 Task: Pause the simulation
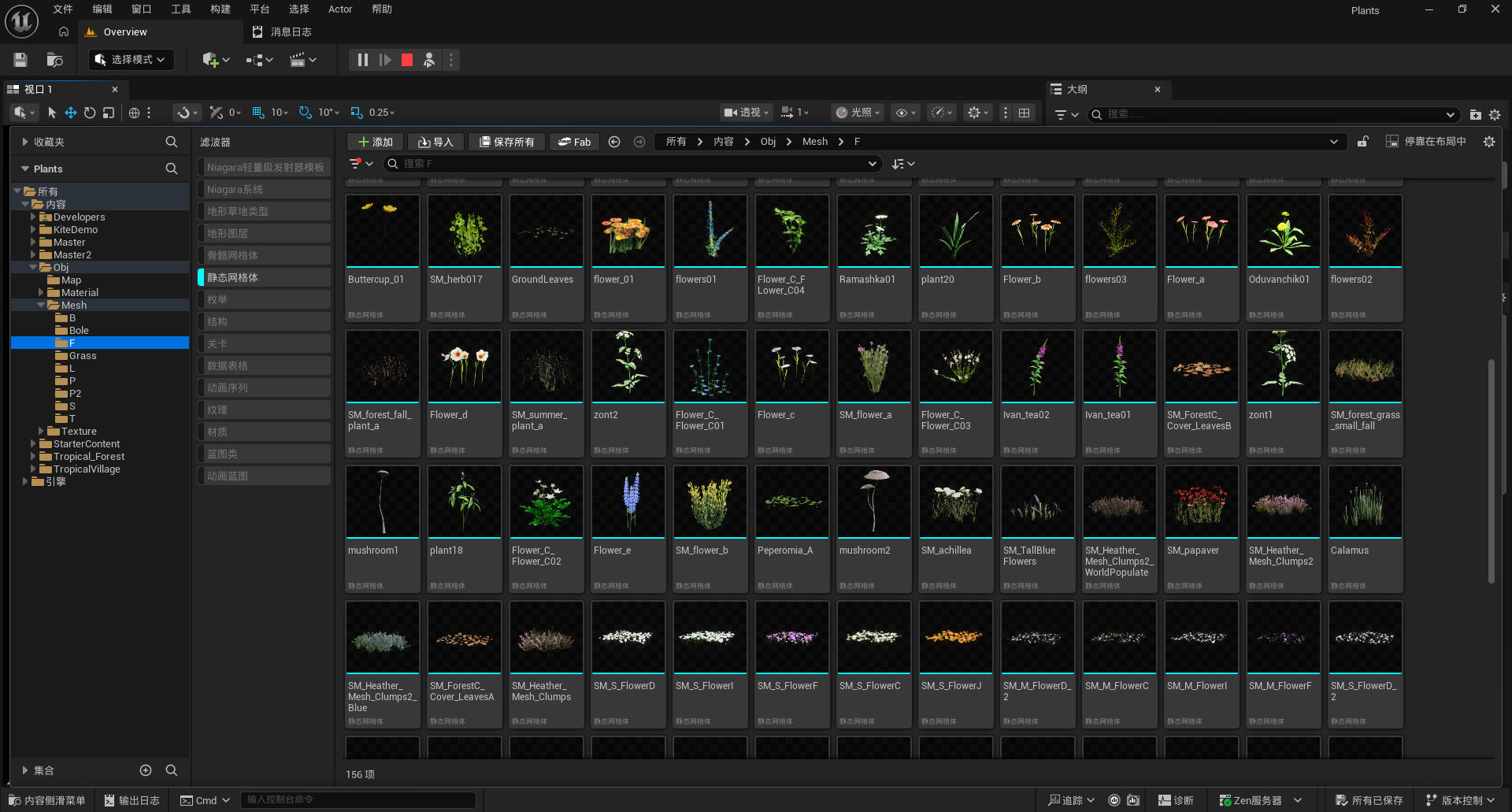362,60
